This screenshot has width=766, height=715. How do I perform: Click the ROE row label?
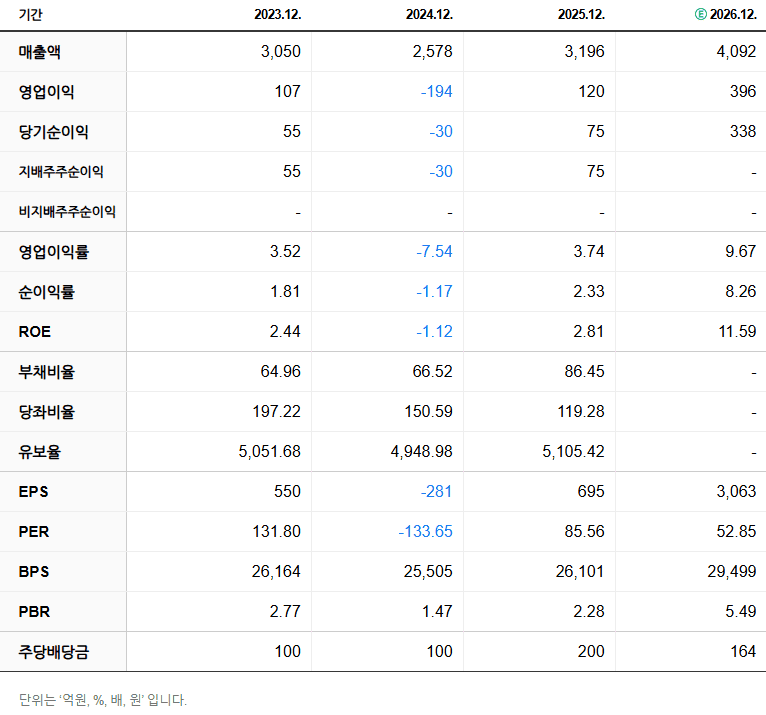pyautogui.click(x=35, y=332)
